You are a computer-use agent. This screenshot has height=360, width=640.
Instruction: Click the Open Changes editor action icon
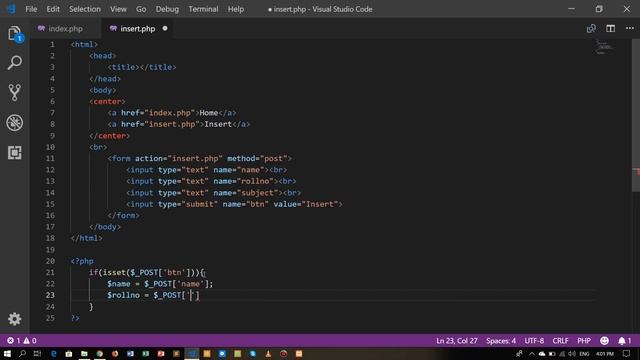(591, 29)
